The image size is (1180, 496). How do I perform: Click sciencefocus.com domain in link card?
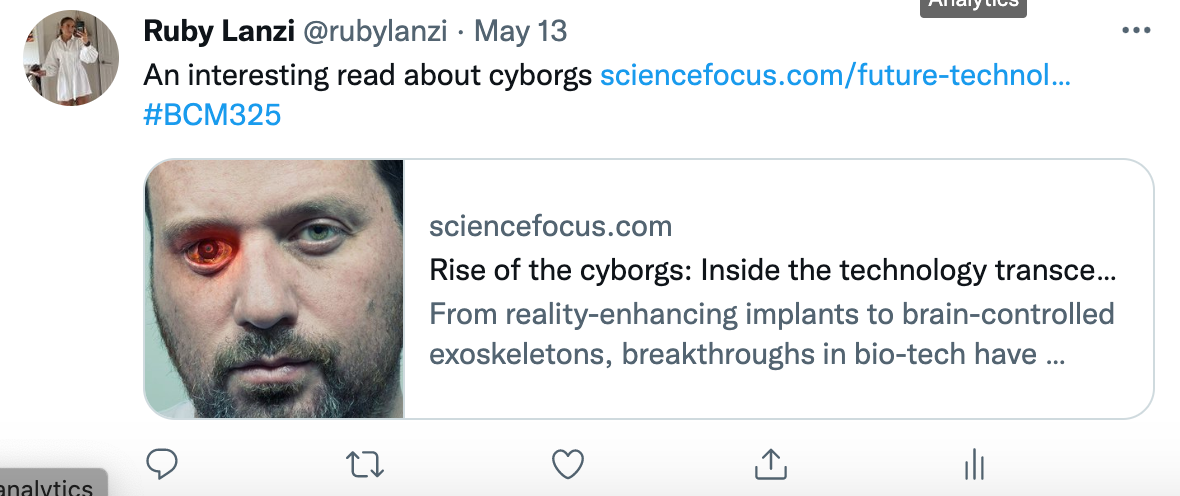[550, 226]
